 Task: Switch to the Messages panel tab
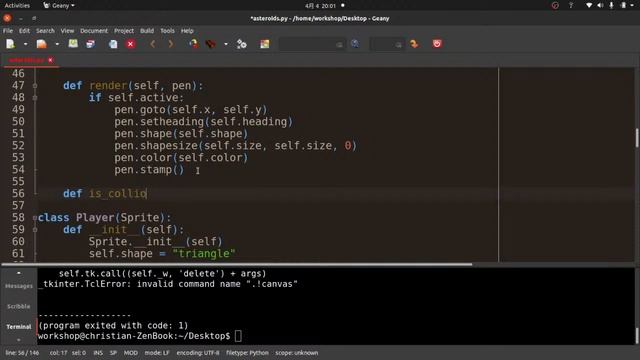click(19, 286)
